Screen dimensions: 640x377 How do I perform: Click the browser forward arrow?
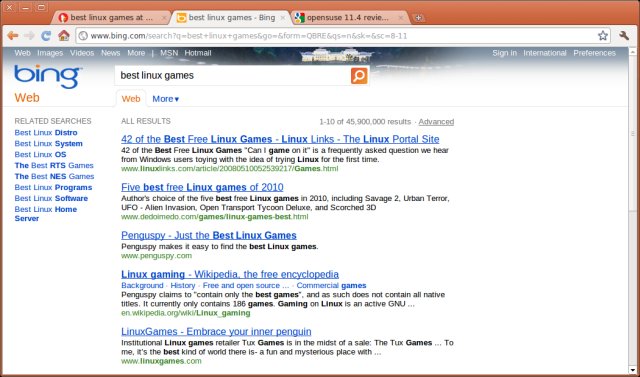click(x=29, y=36)
